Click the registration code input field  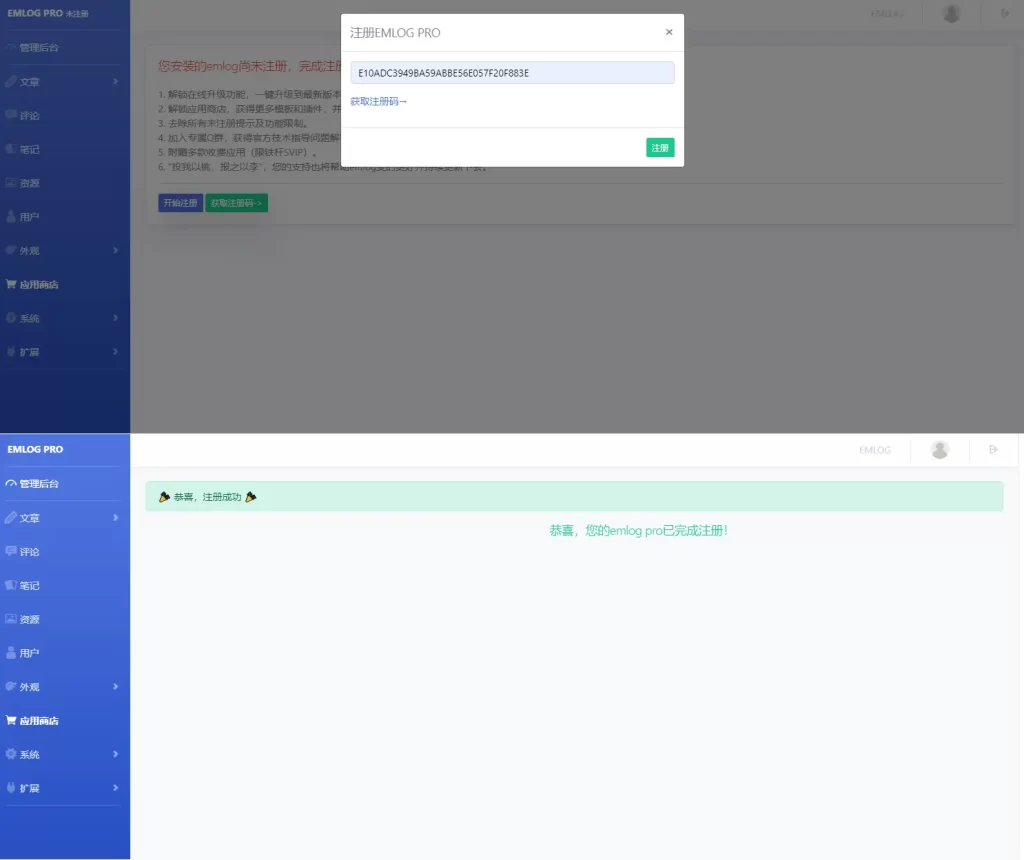(512, 72)
